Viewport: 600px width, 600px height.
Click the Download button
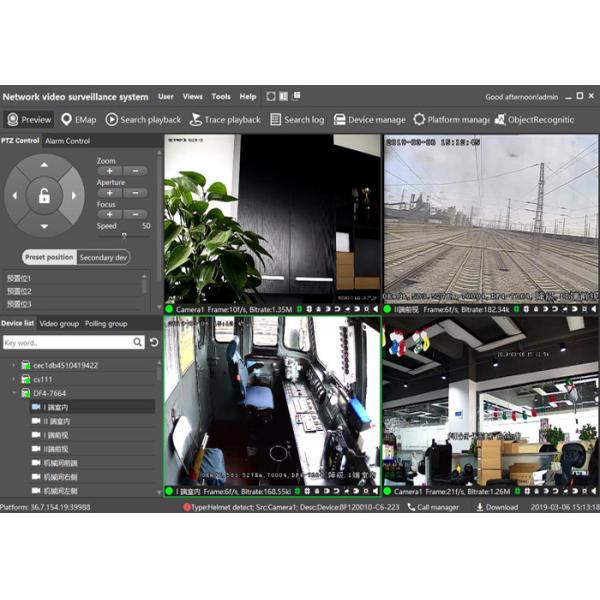click(x=497, y=507)
